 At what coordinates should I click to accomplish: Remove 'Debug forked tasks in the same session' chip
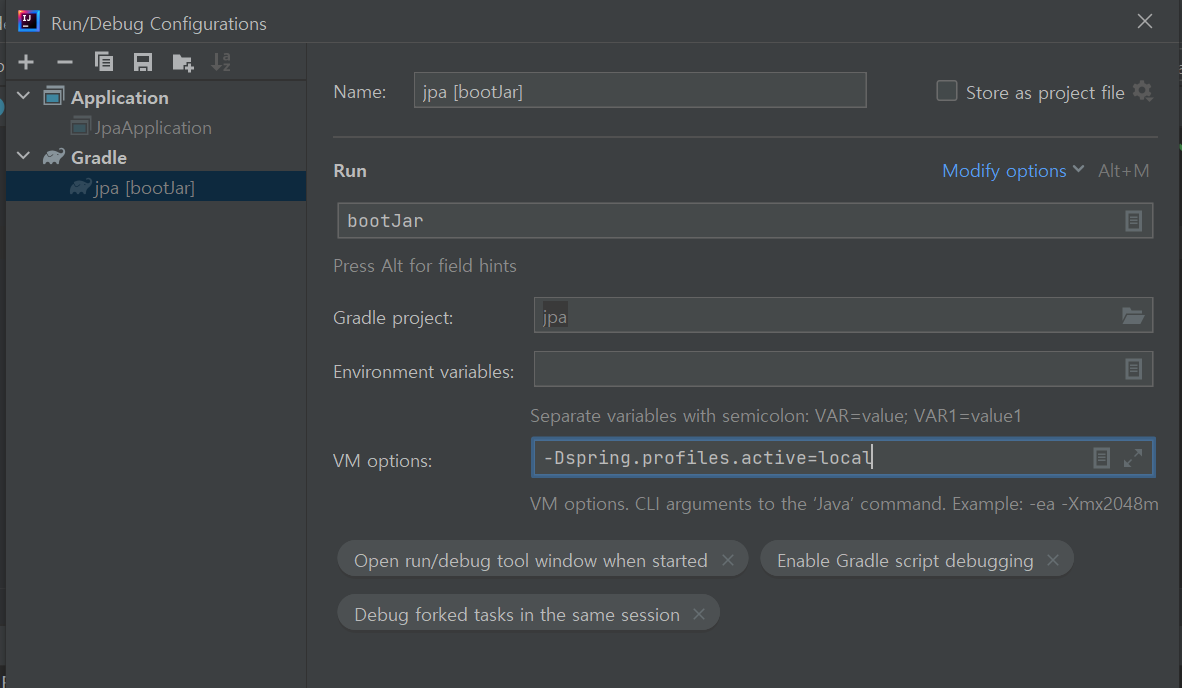700,614
